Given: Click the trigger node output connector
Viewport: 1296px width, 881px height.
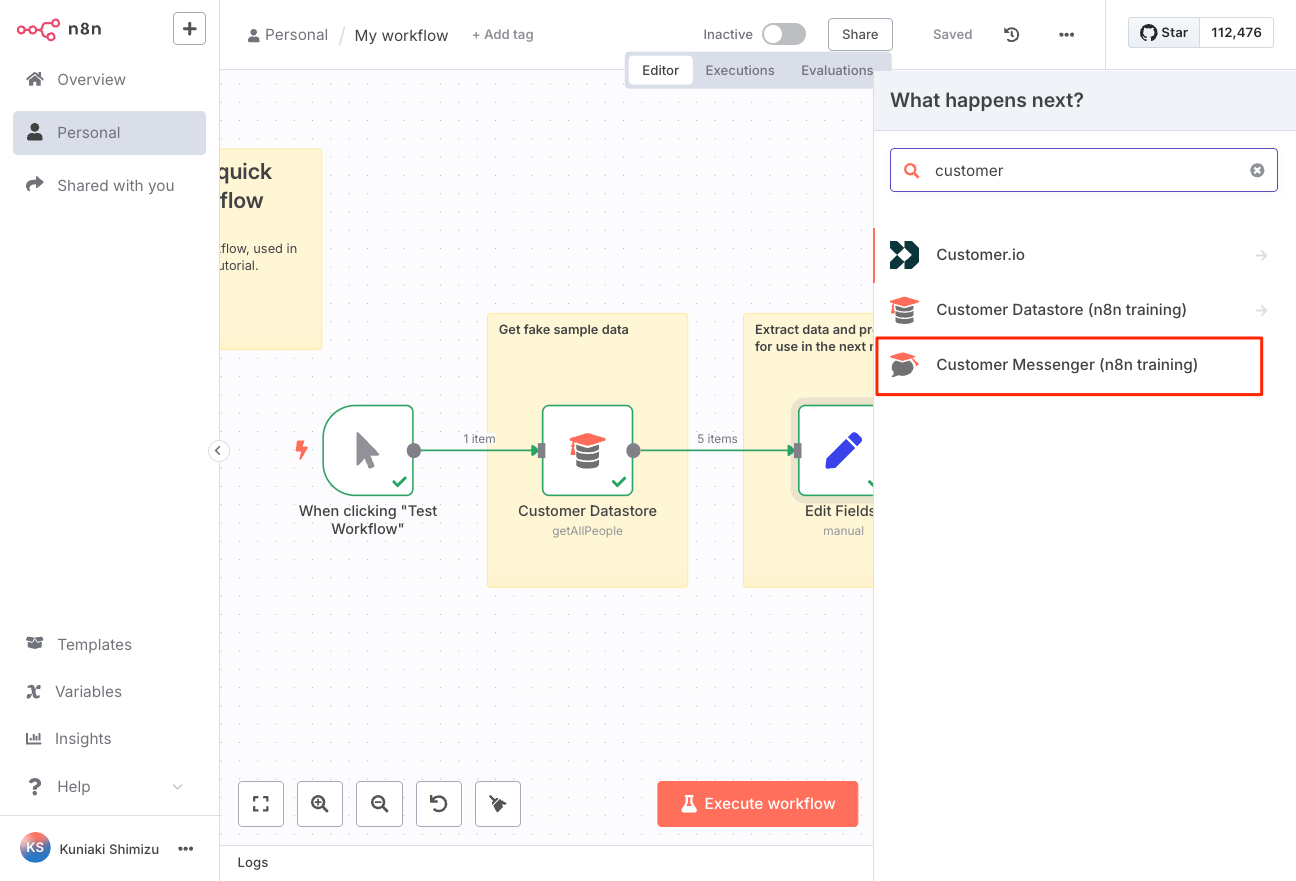Looking at the screenshot, I should coord(414,450).
